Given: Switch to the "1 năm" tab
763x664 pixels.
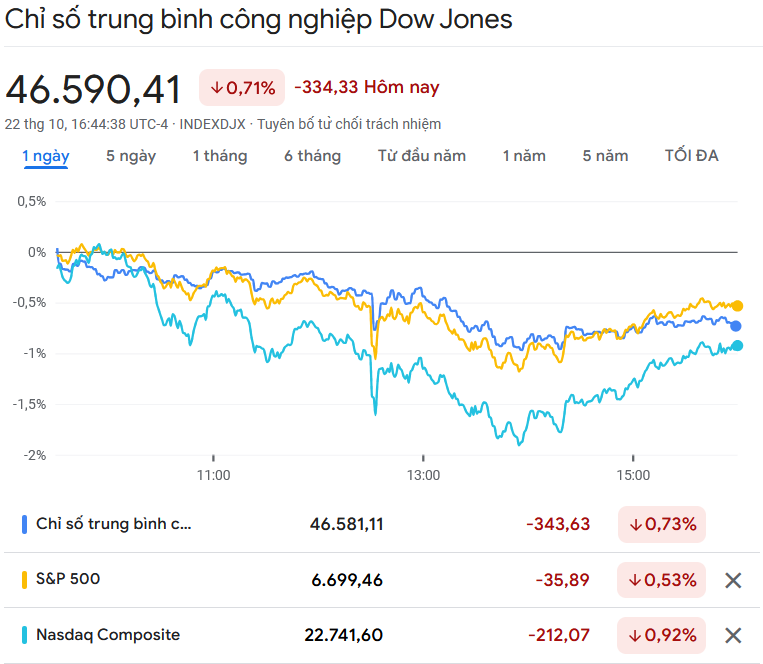Looking at the screenshot, I should pos(524,156).
